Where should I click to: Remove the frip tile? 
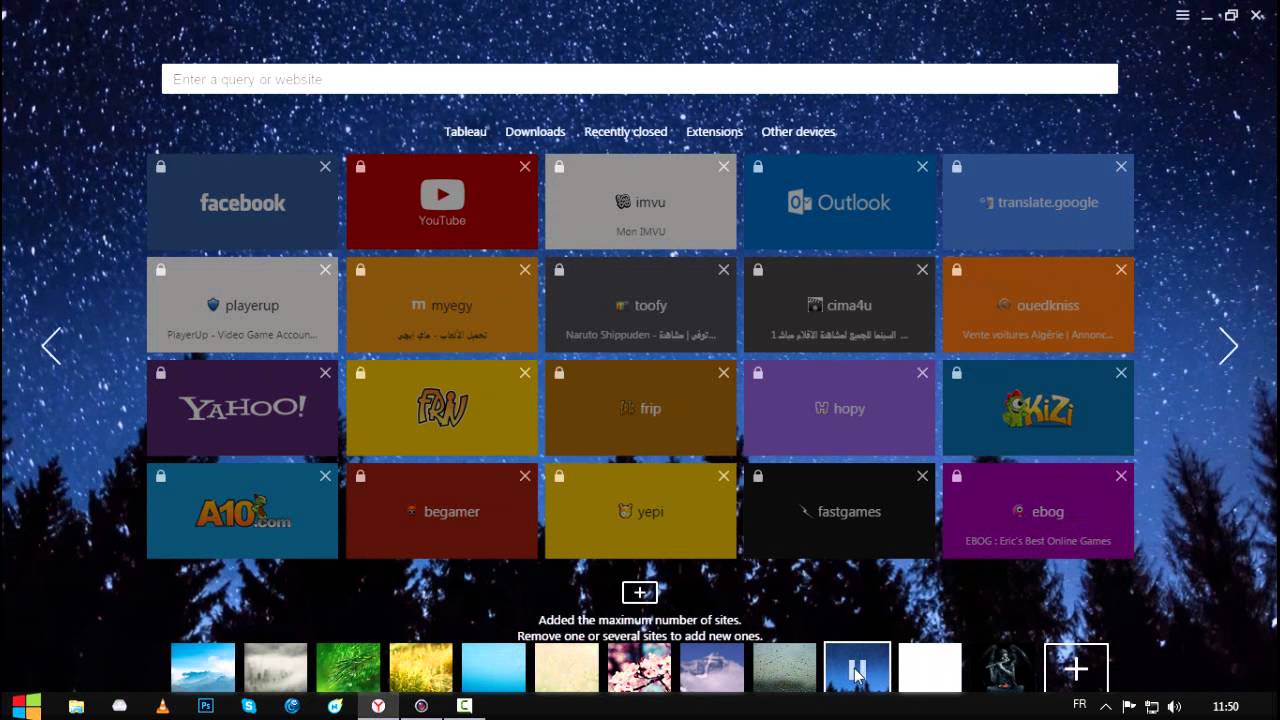coord(723,373)
